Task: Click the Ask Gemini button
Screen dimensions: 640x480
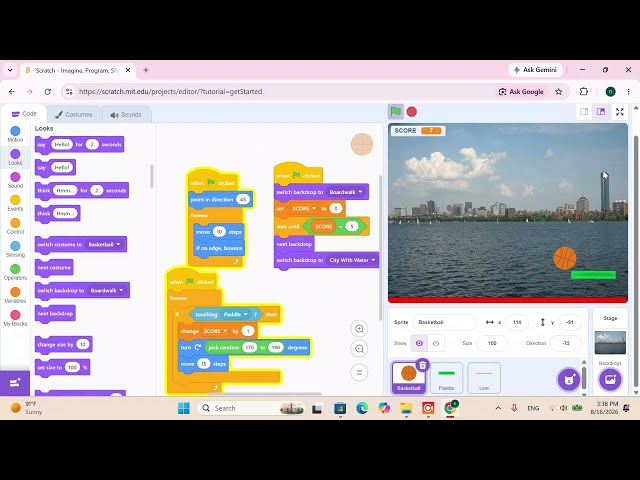Action: coord(536,70)
